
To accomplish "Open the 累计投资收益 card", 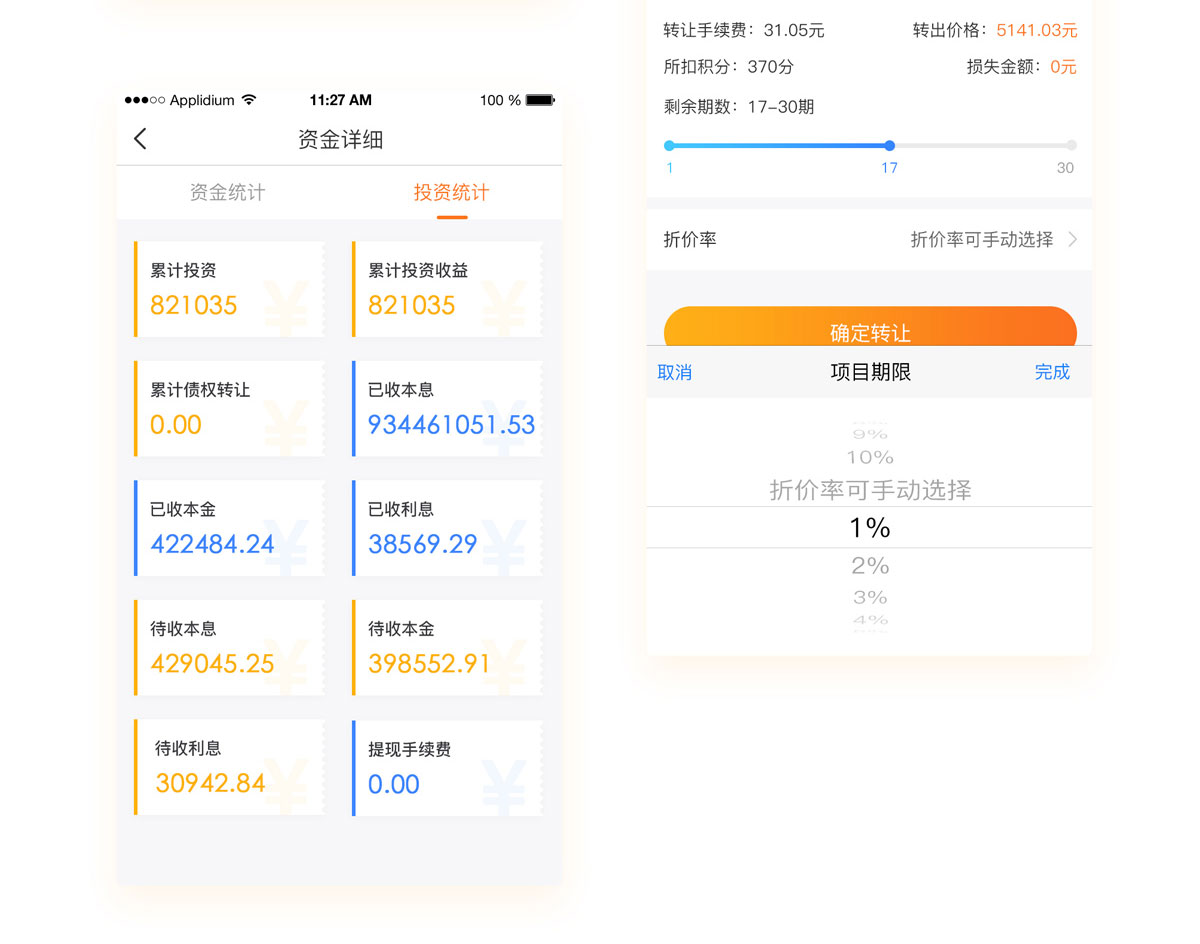I will click(447, 289).
